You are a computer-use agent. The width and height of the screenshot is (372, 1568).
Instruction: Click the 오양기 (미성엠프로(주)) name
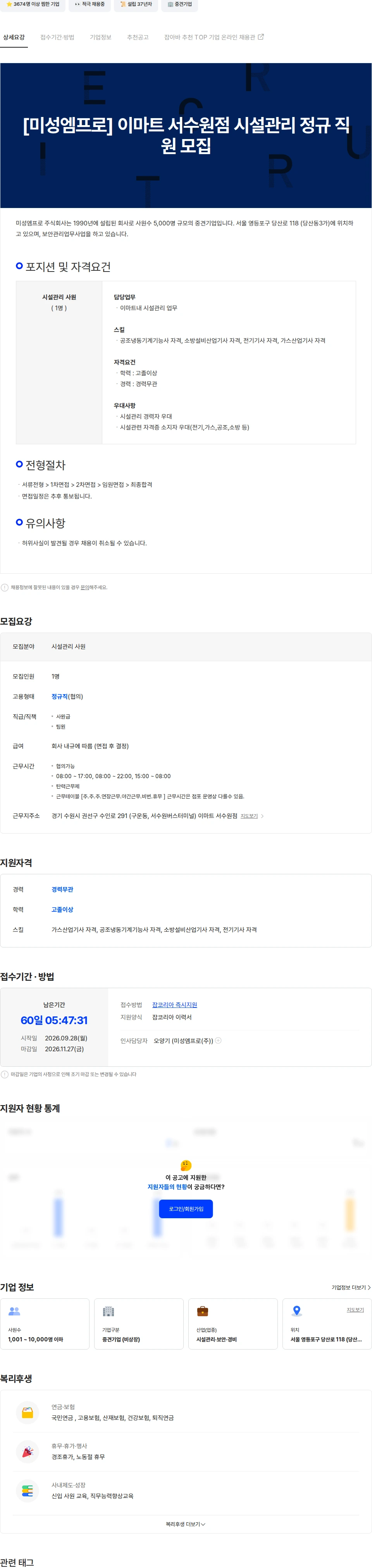point(183,1041)
